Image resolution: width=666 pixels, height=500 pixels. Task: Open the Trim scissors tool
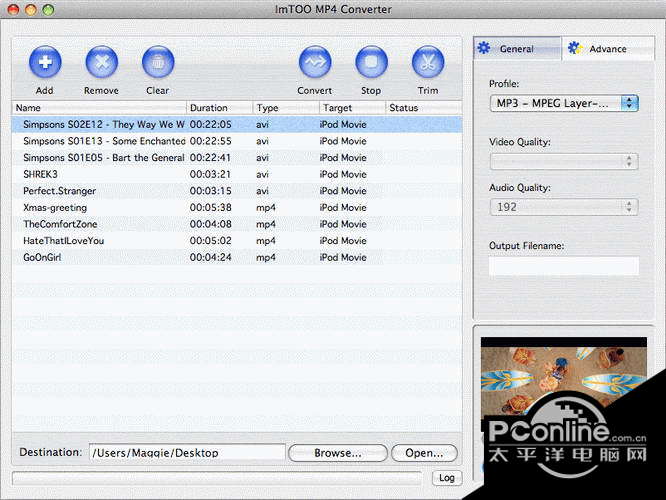[x=428, y=63]
